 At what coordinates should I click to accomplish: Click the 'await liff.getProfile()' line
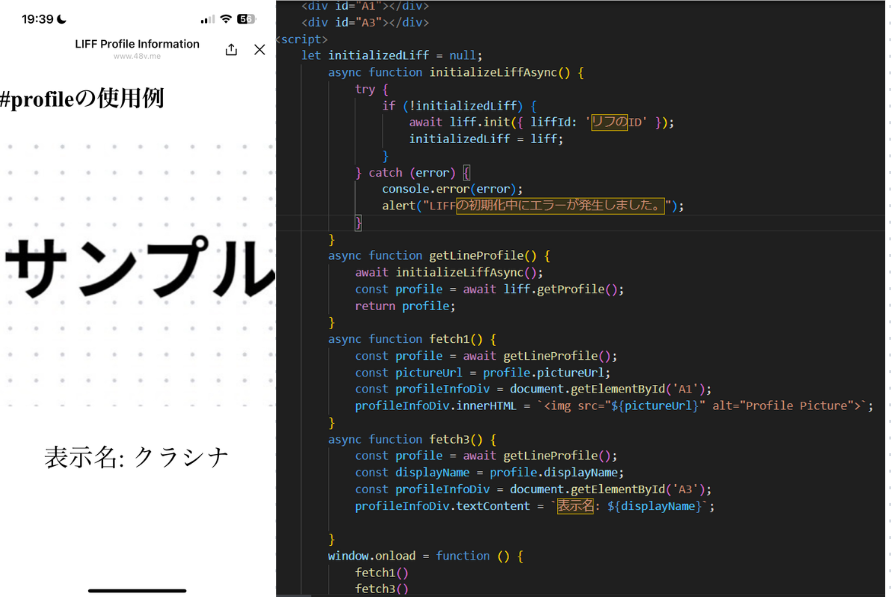pyautogui.click(x=489, y=289)
